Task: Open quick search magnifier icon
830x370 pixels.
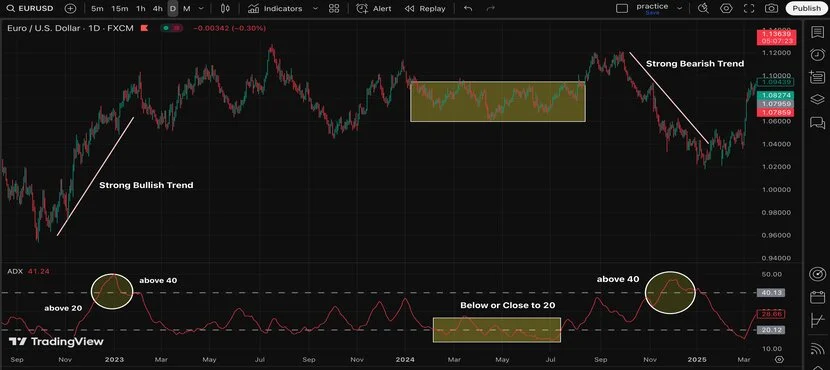Action: point(703,8)
